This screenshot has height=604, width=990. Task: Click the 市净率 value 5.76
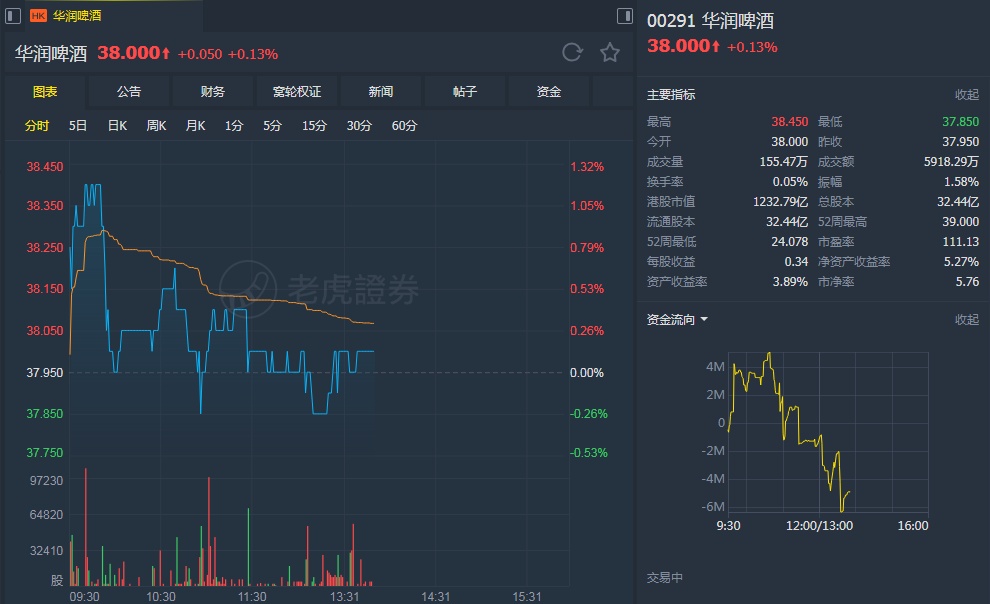tap(967, 281)
